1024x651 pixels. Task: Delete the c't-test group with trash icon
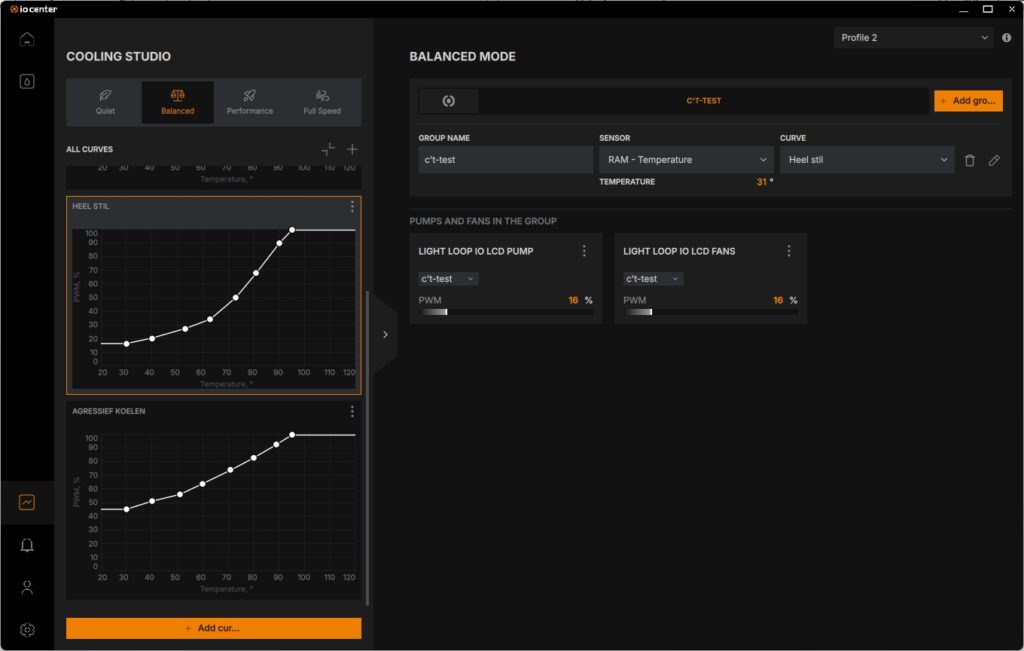[x=970, y=160]
